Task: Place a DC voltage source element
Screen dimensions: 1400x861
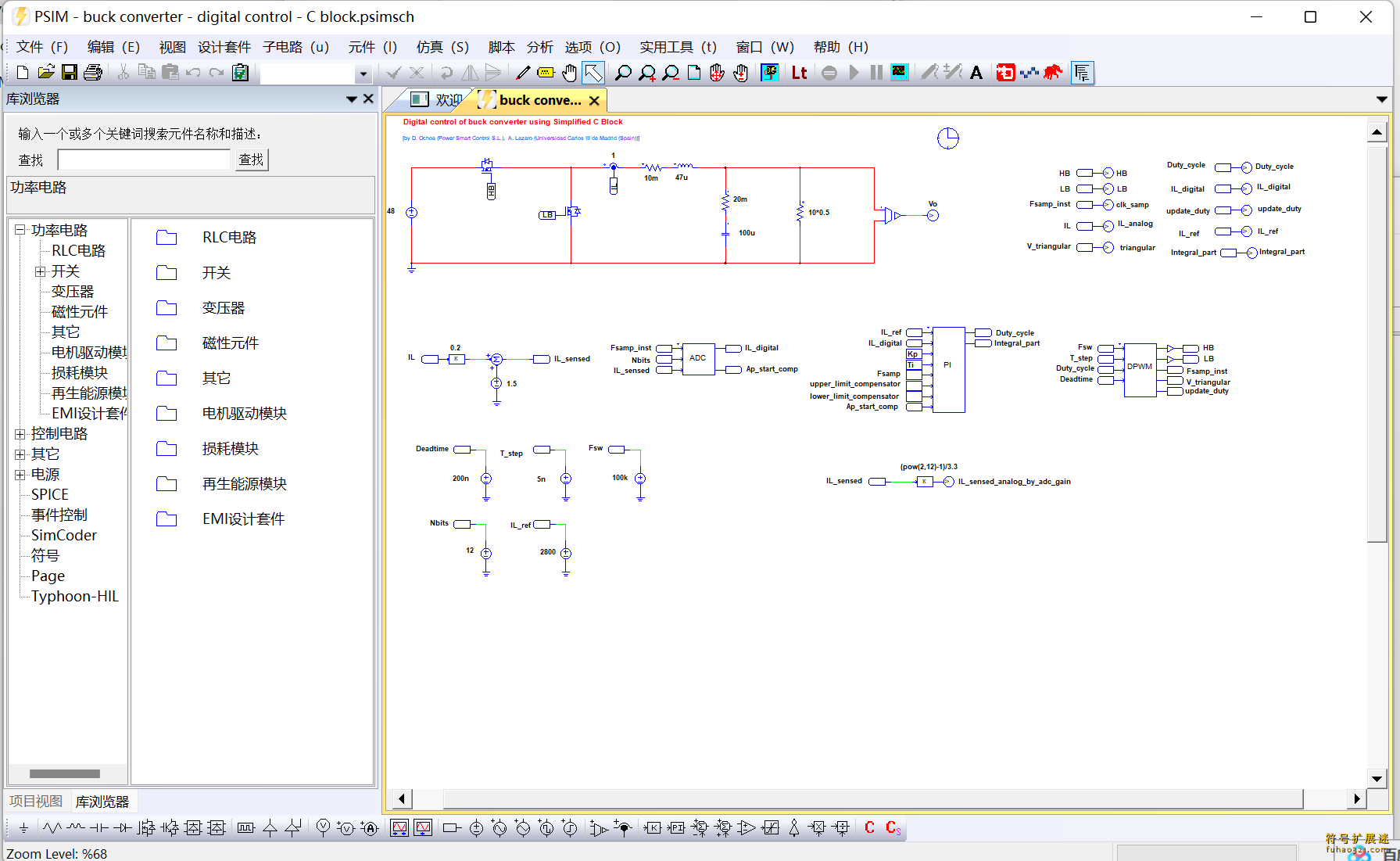Action: point(476,828)
